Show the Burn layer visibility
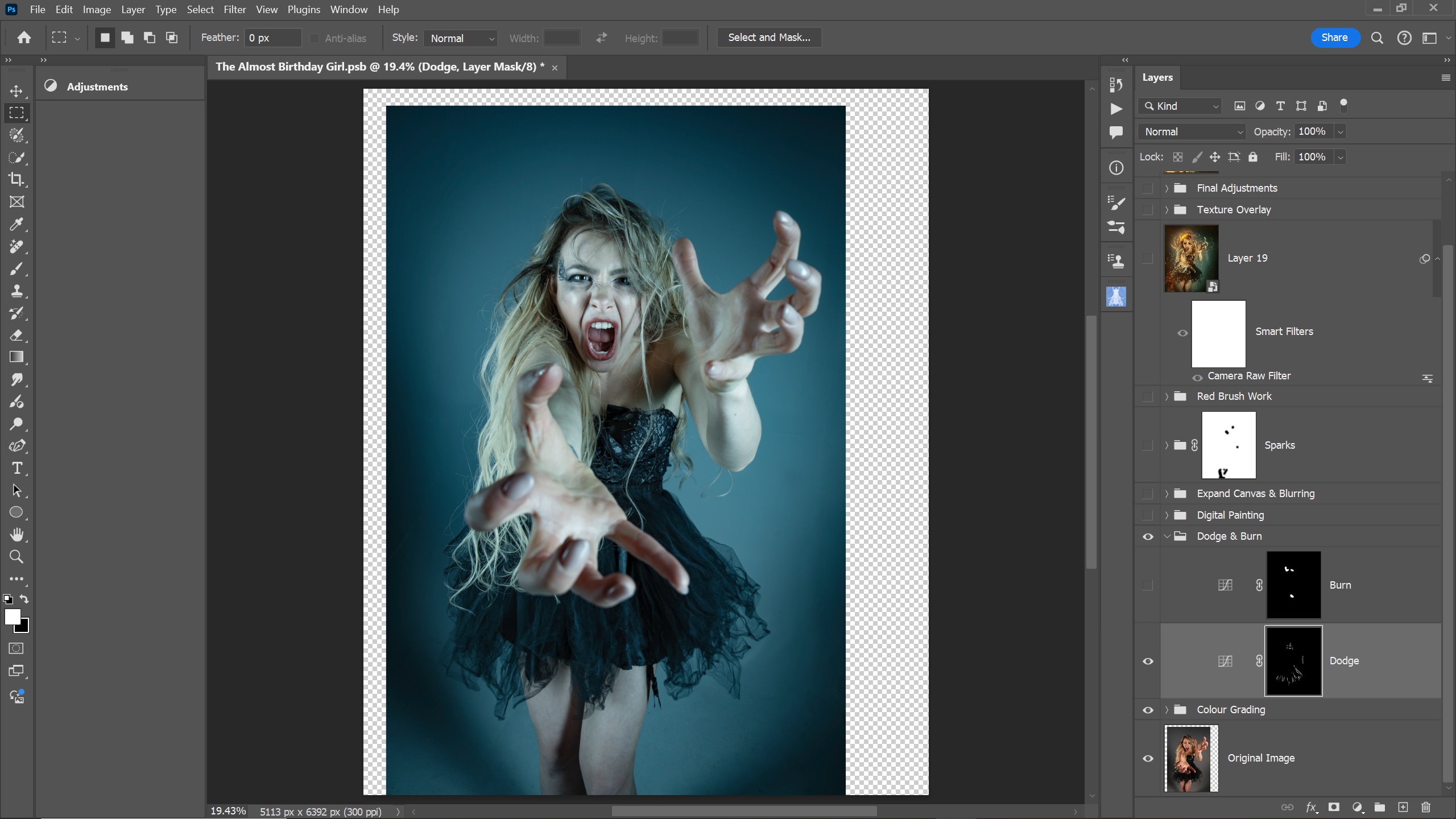This screenshot has height=819, width=1456. 1148,585
